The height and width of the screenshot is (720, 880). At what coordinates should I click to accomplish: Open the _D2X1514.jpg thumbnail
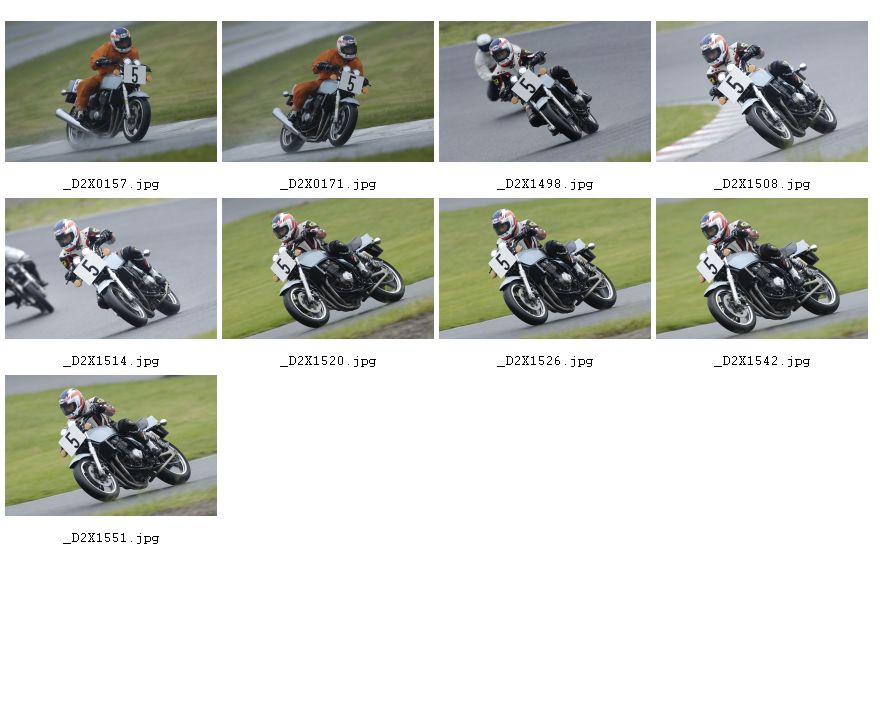click(111, 268)
